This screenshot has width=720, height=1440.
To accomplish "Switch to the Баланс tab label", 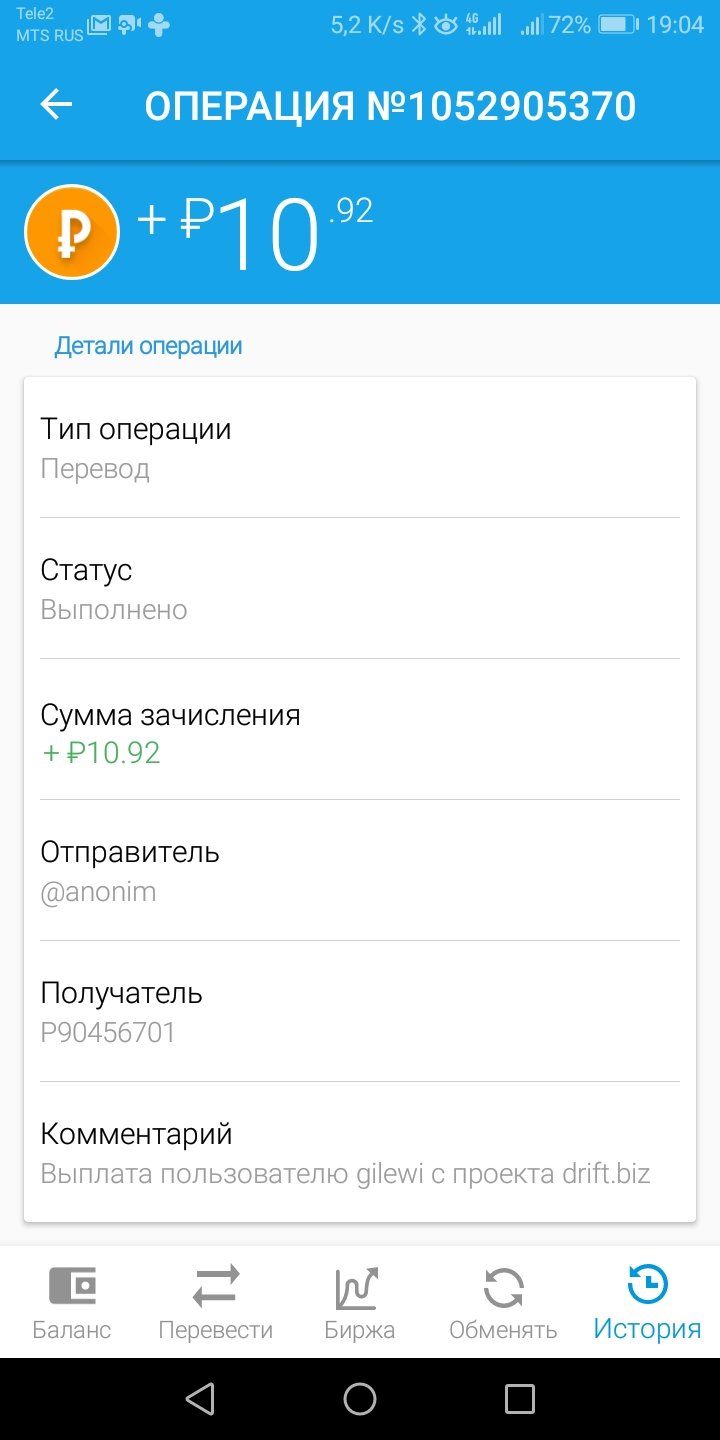I will tap(72, 1330).
